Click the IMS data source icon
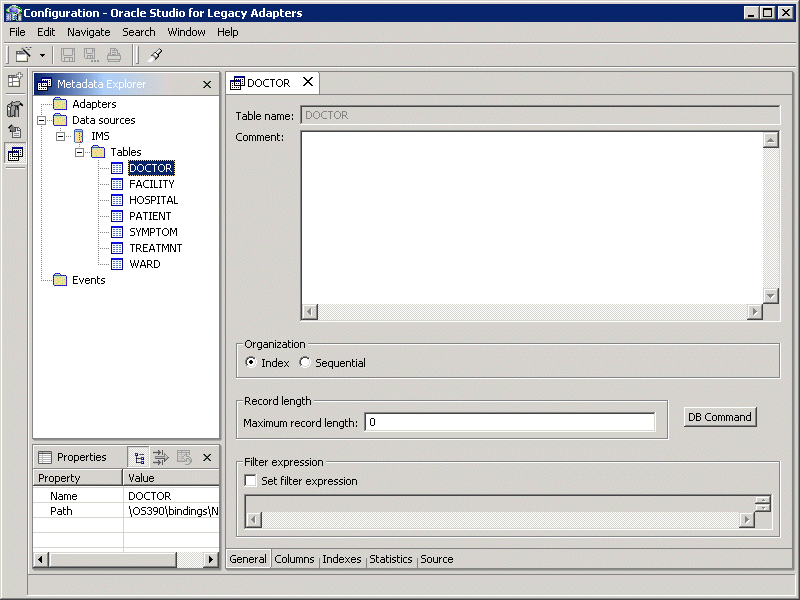 pos(79,136)
